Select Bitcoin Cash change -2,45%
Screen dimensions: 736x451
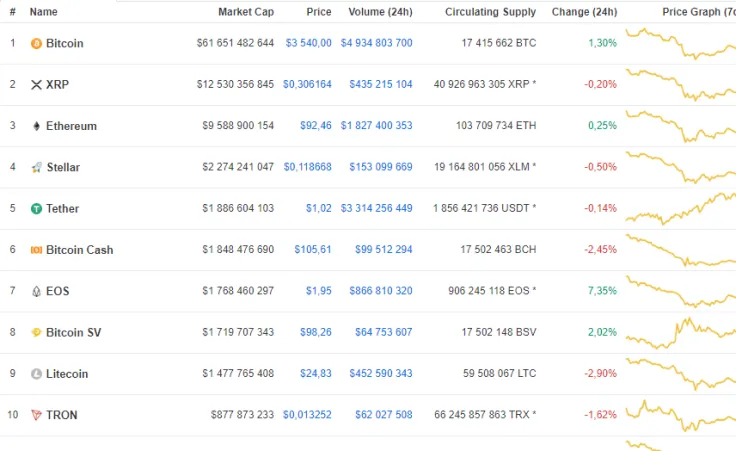tap(600, 250)
